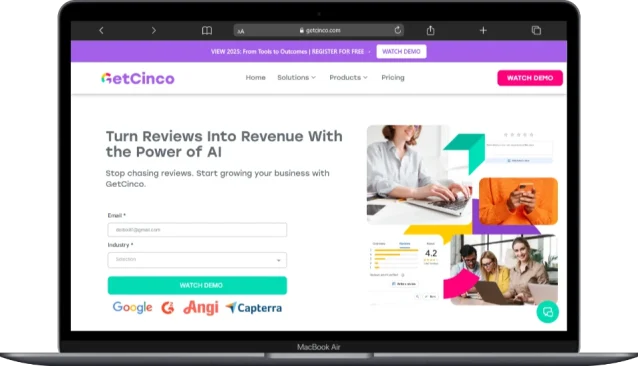The width and height of the screenshot is (638, 366).
Task: Open the REGISTER FOR FREE banner link
Action: click(x=338, y=52)
